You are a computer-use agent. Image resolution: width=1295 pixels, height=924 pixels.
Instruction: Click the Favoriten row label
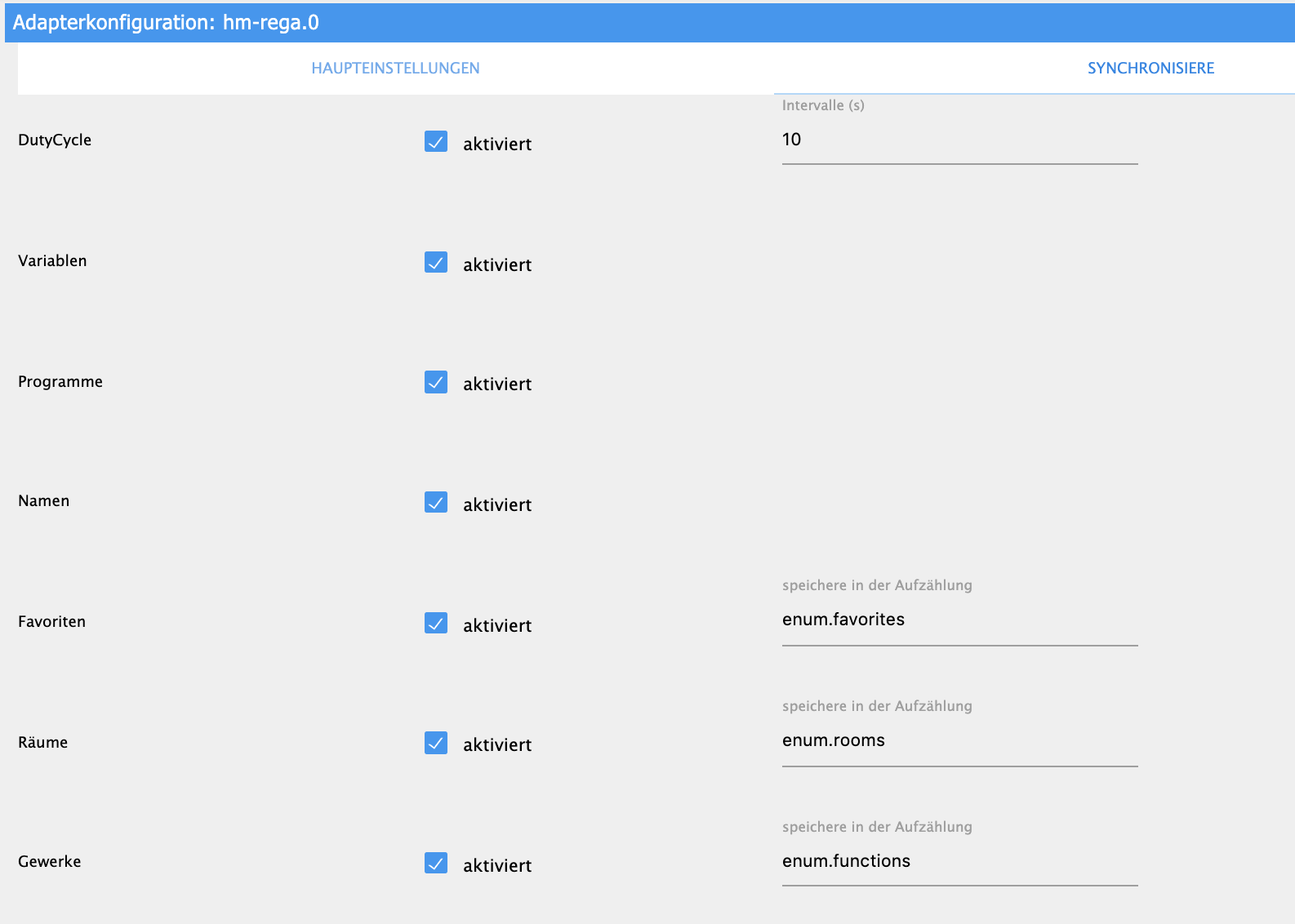point(51,622)
